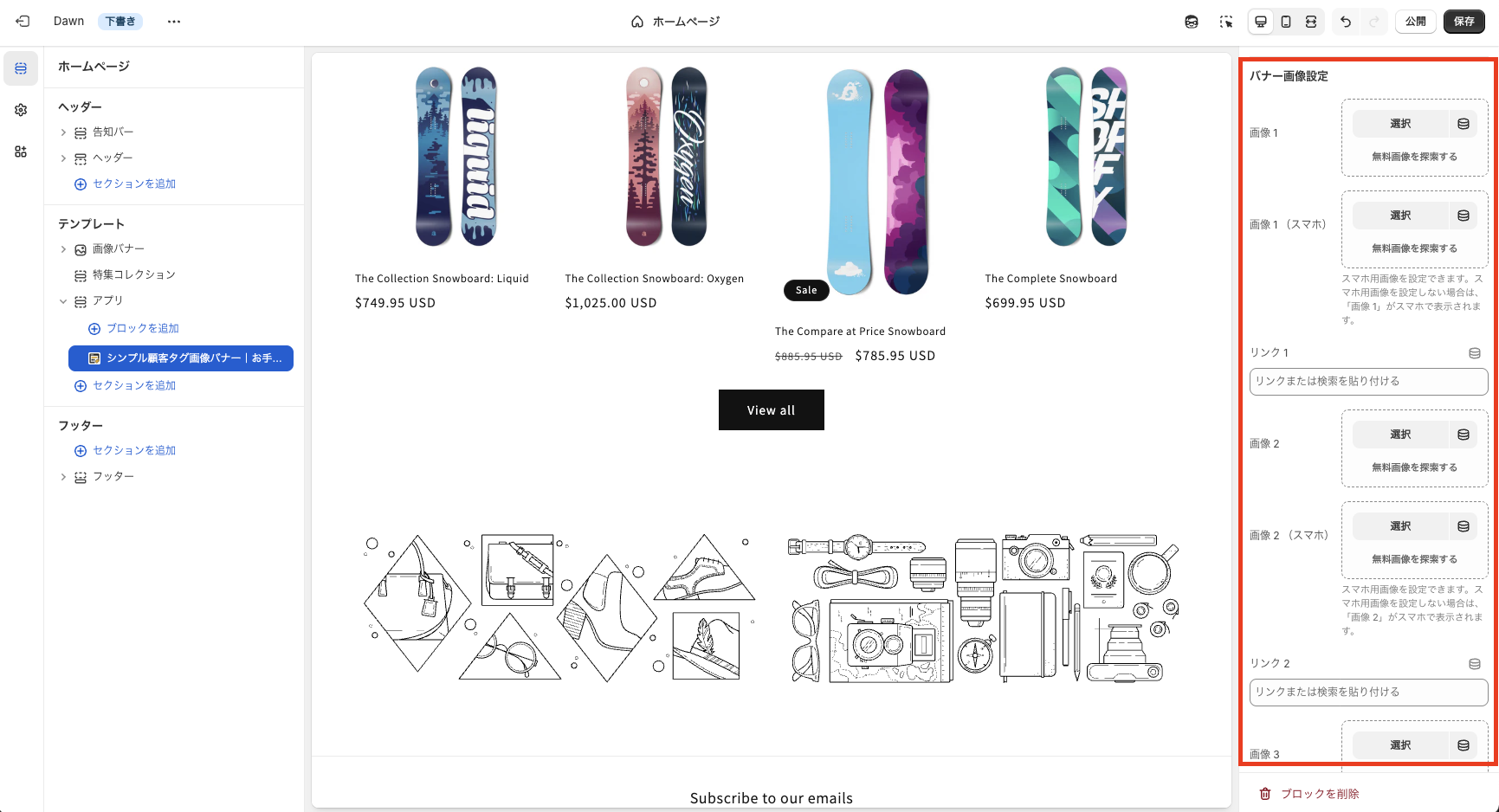Viewport: 1499px width, 812px height.
Task: Click the View all button in preview
Action: [x=771, y=410]
